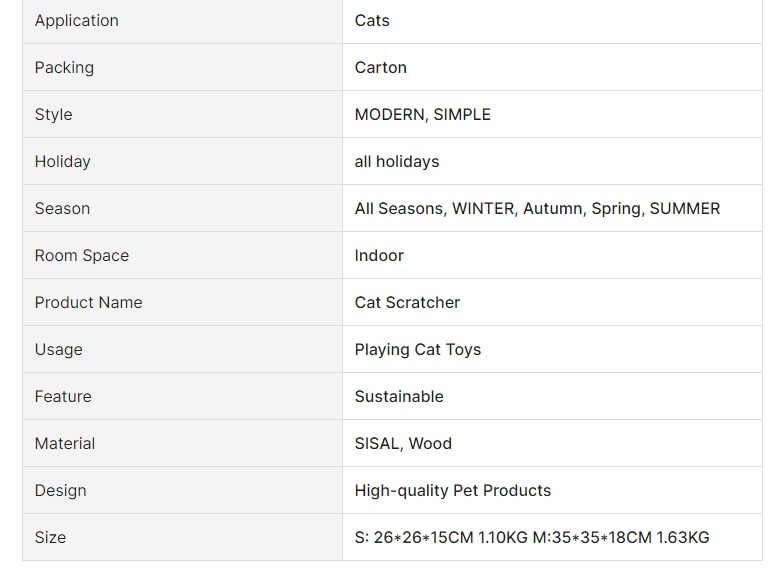Click the Holiday label cell
The height and width of the screenshot is (573, 775).
tap(62, 162)
